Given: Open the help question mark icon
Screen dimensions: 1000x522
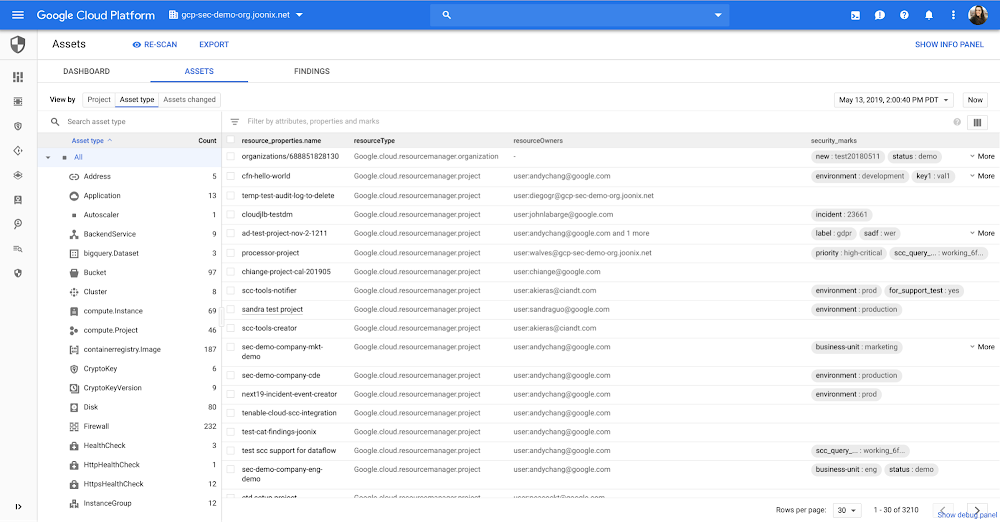Looking at the screenshot, I should (x=904, y=15).
